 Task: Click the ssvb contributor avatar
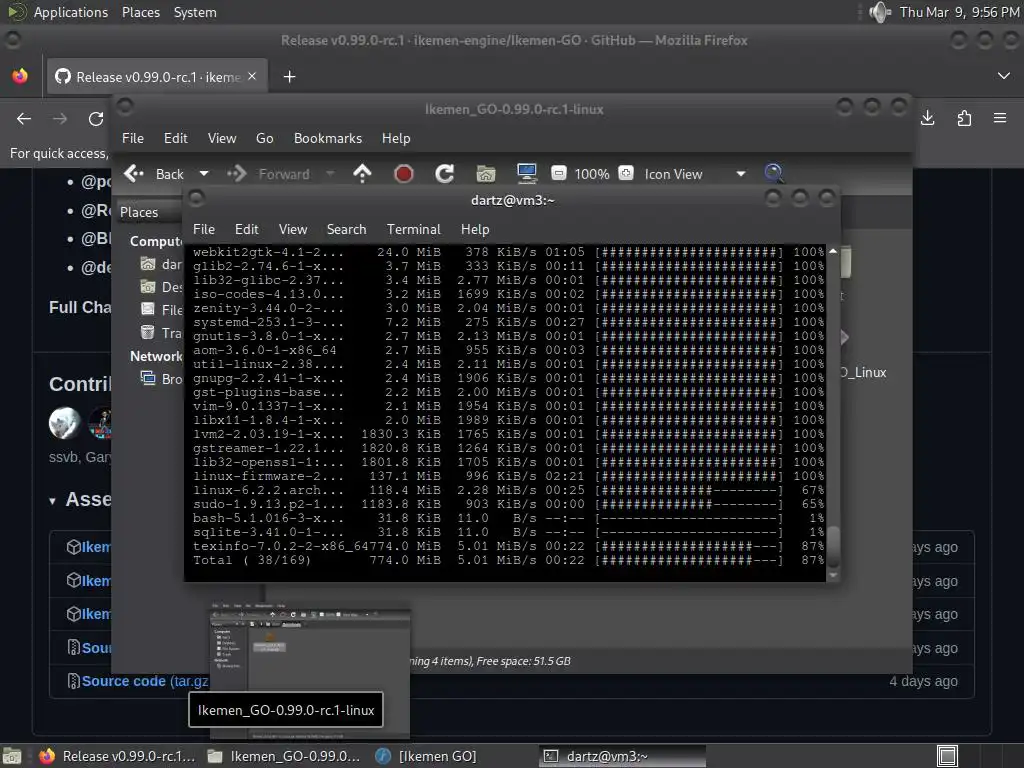(64, 423)
